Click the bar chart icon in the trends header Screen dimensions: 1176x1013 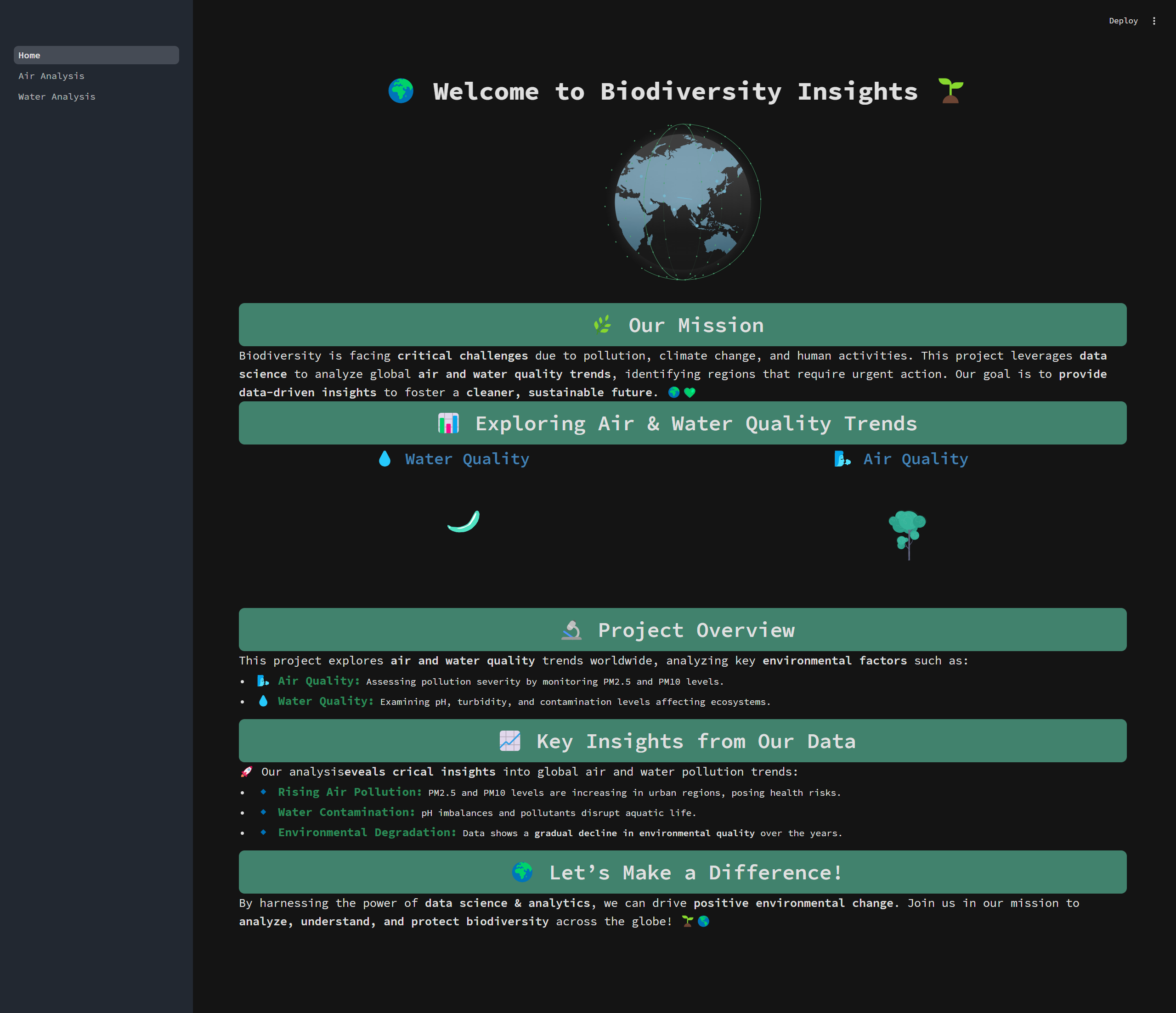[448, 423]
